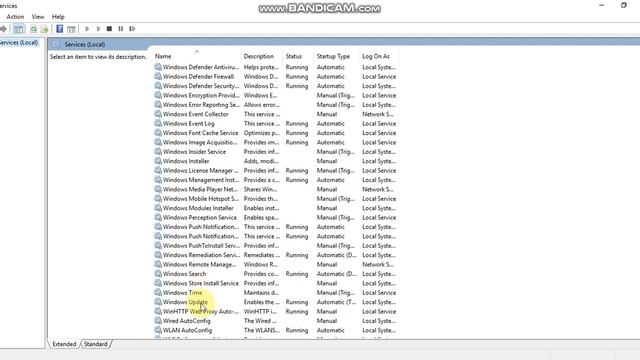Viewport: 640px width, 360px height.
Task: Minimize the Services window
Action: (x=602, y=5)
